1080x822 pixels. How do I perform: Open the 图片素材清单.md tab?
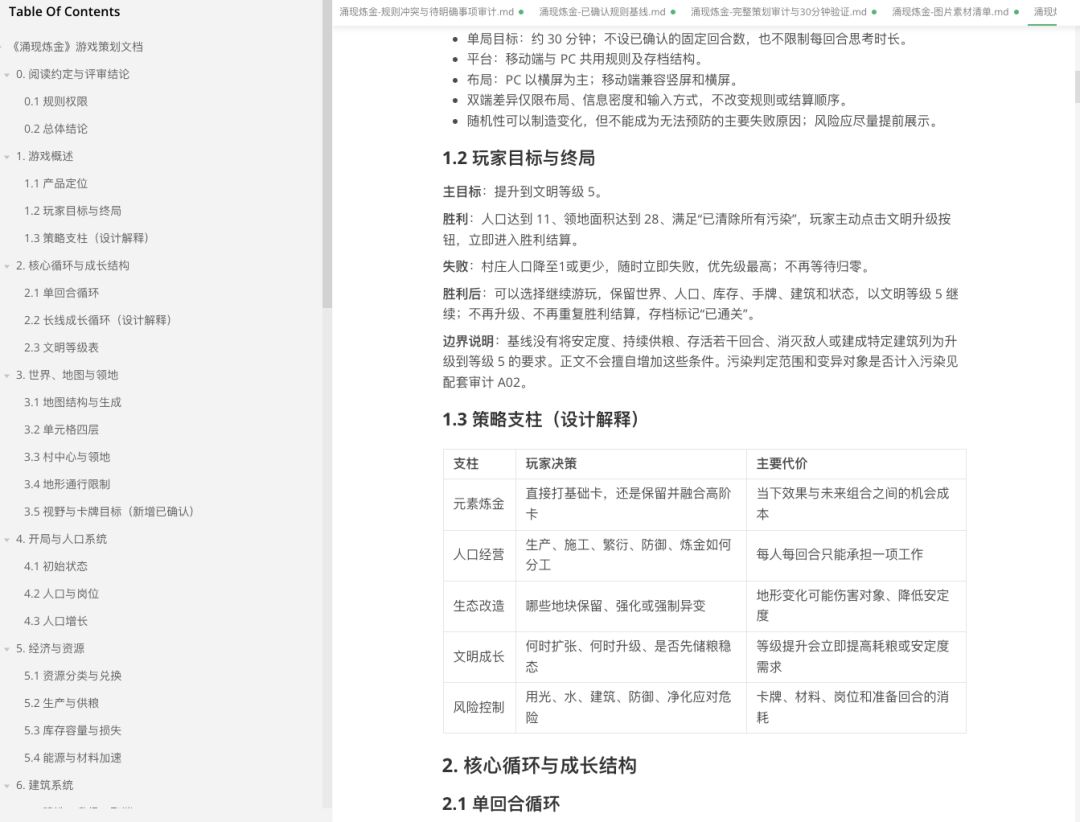coord(950,12)
